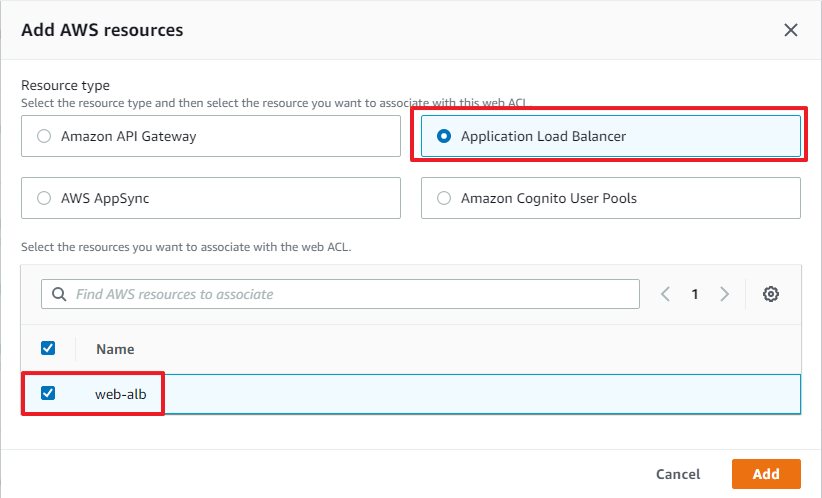Select Amazon API Gateway resource type

(211, 136)
